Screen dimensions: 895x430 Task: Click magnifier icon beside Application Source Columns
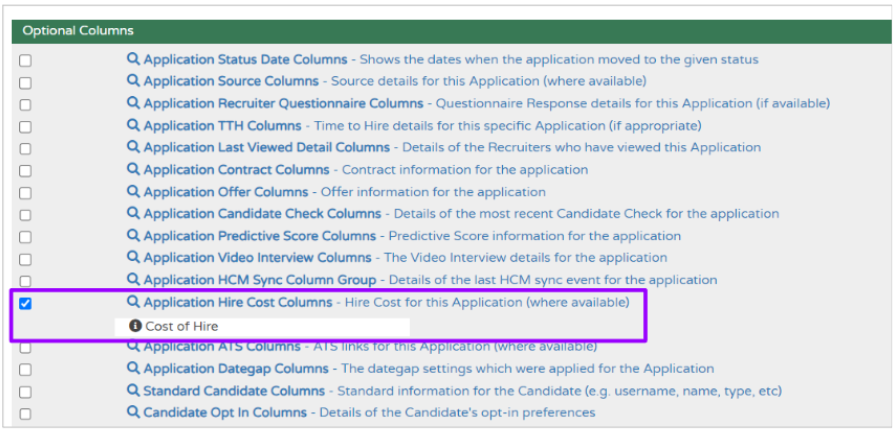pos(133,82)
